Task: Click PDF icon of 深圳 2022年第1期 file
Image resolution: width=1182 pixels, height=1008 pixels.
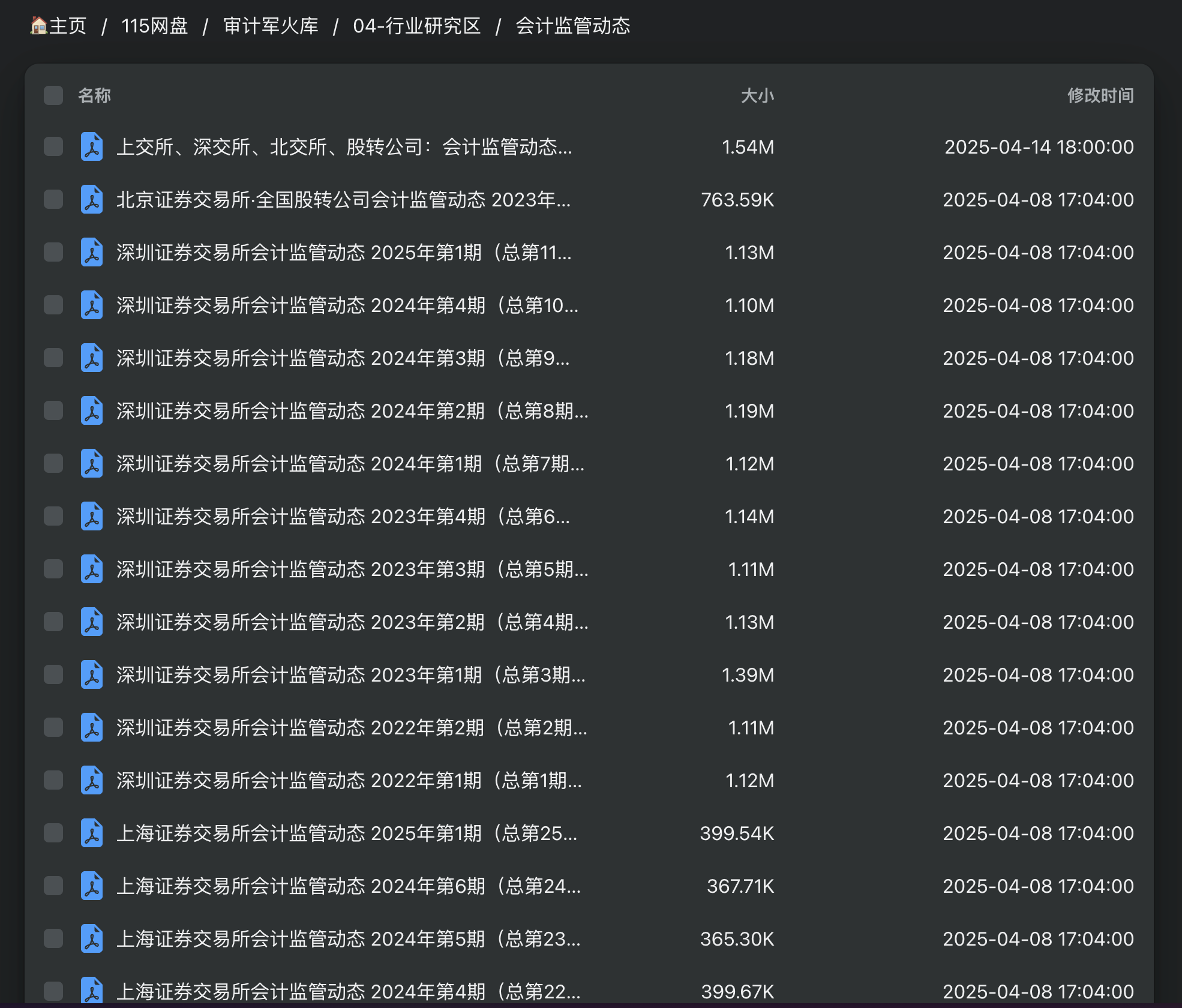Action: (x=92, y=781)
